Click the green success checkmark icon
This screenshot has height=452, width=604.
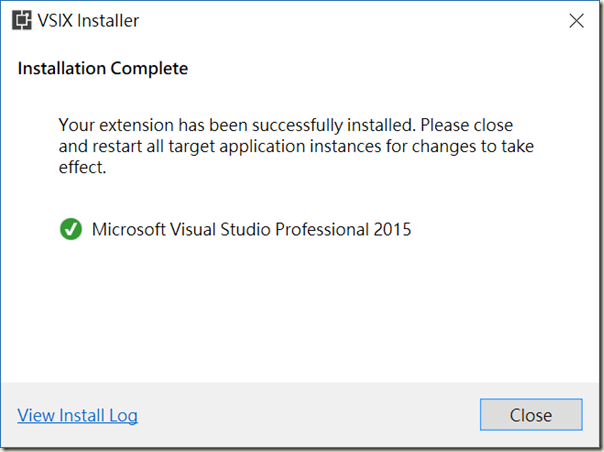pyautogui.click(x=70, y=230)
